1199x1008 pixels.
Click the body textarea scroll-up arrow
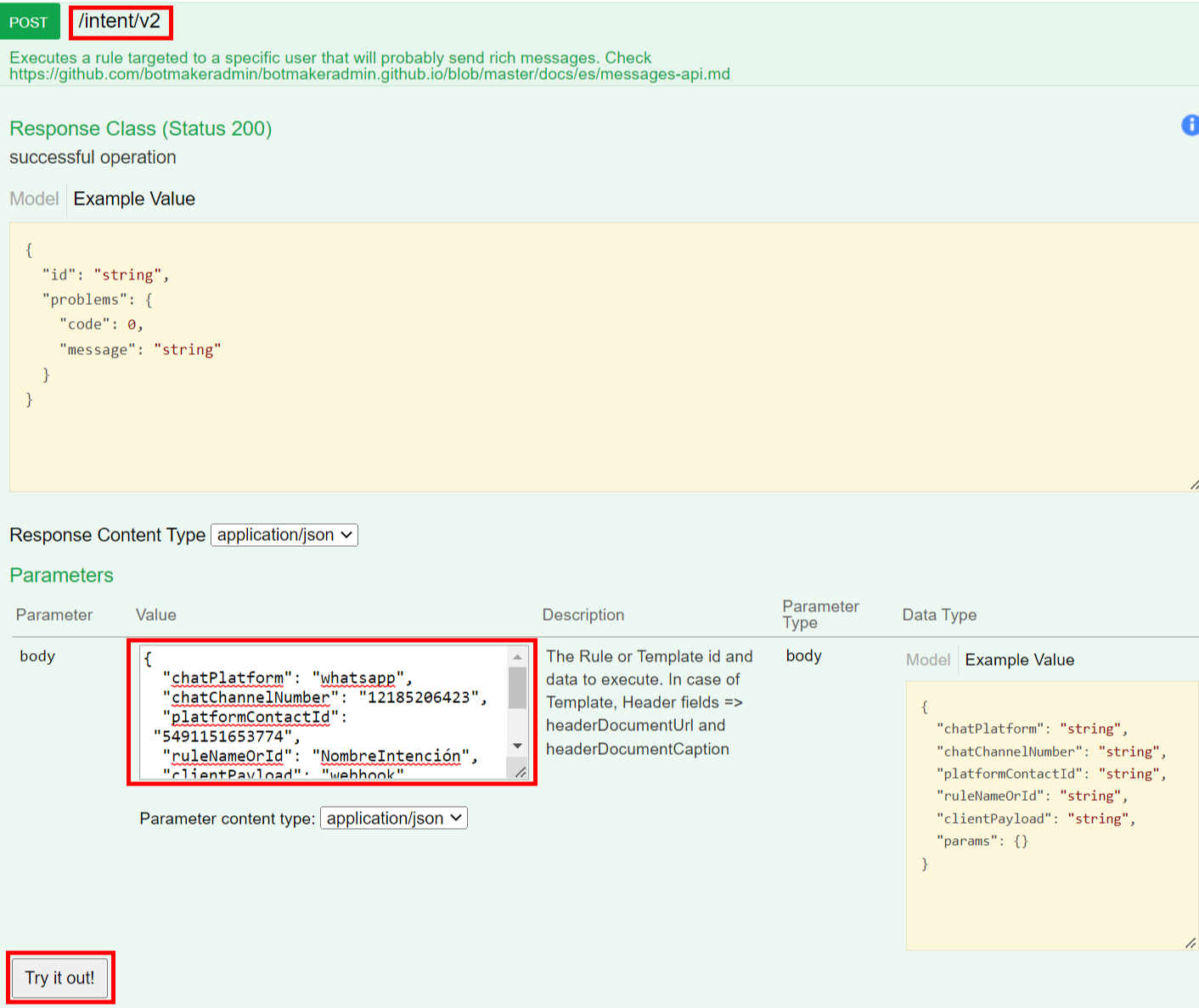pyautogui.click(x=517, y=656)
